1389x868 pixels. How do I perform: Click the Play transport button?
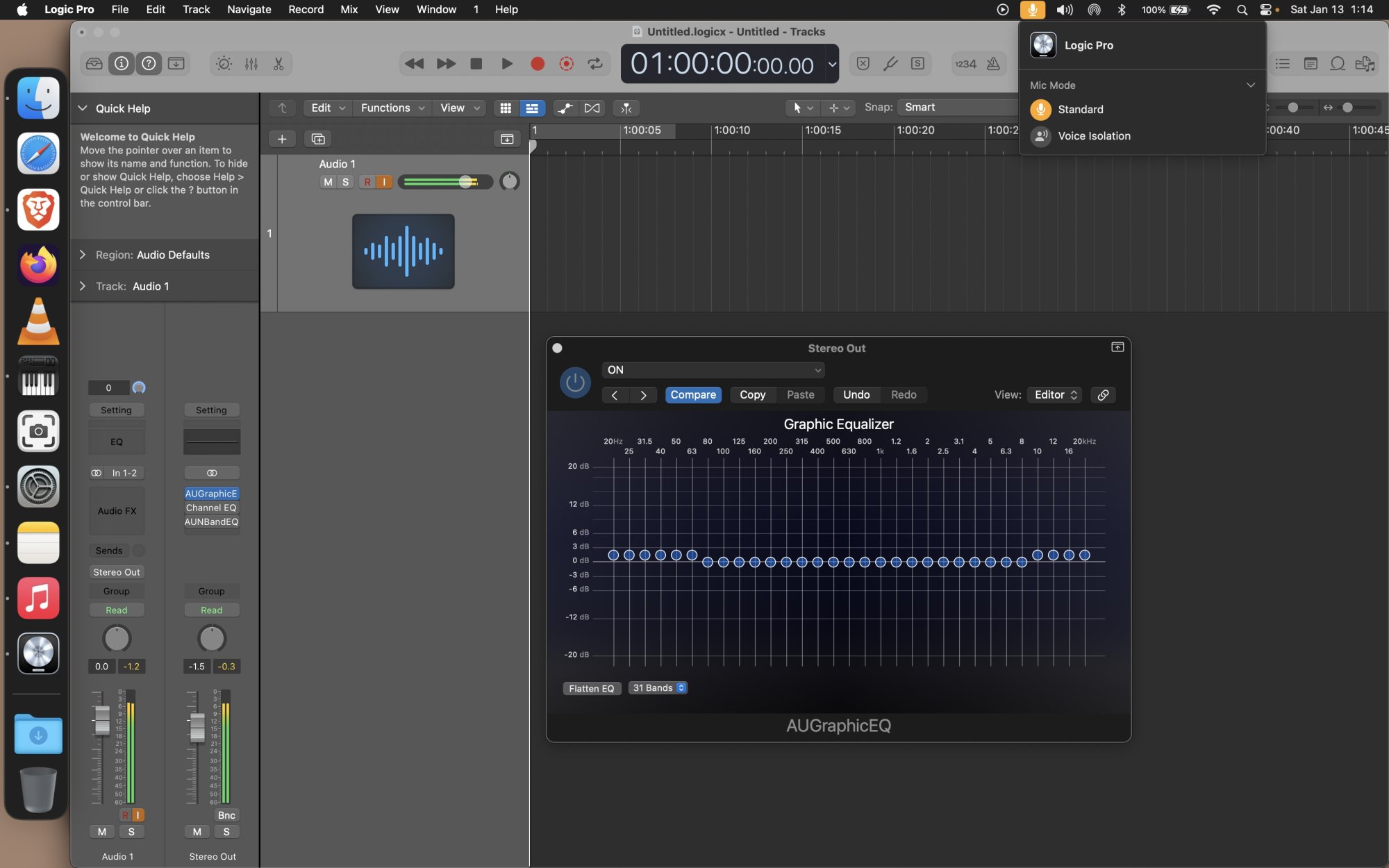[x=507, y=63]
